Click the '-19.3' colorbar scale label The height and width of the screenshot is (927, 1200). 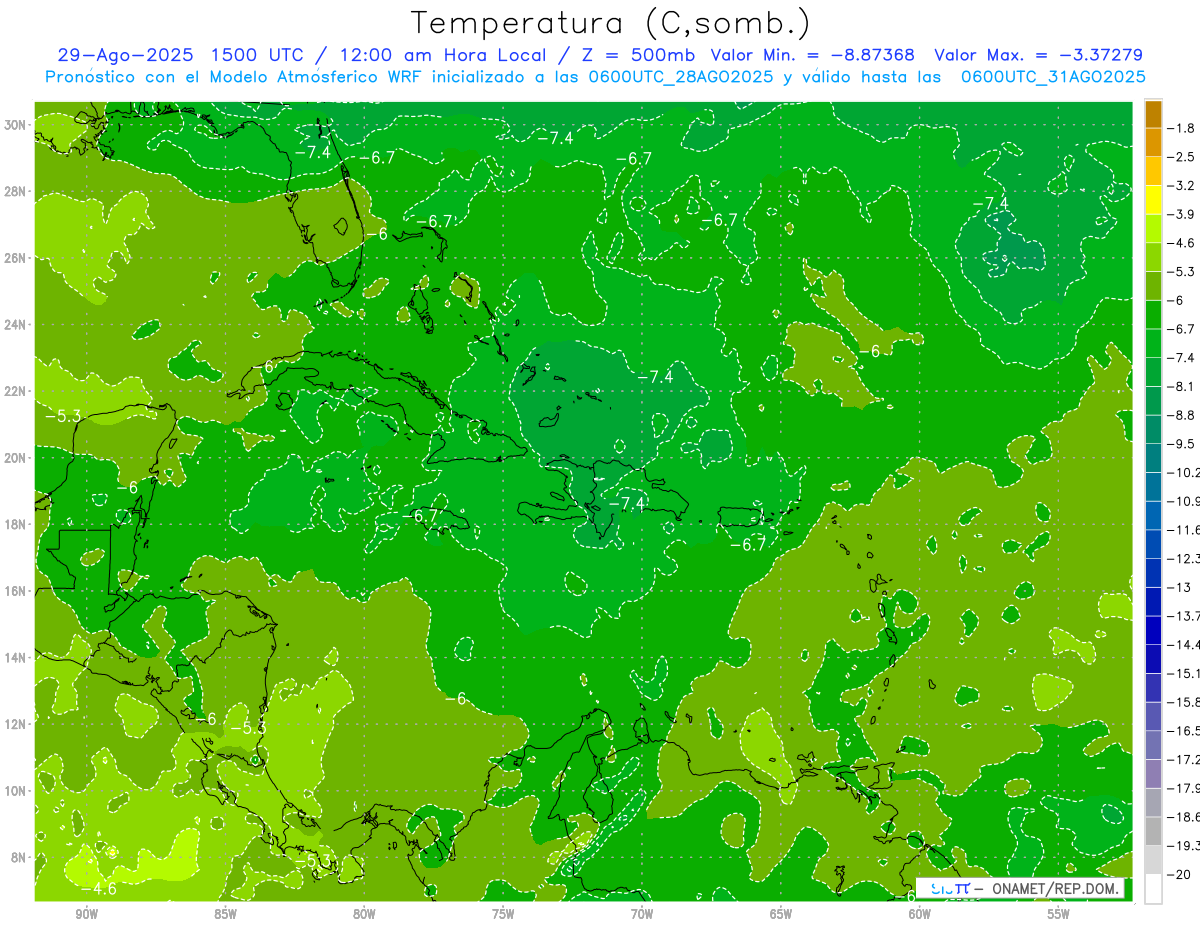click(x=1184, y=846)
